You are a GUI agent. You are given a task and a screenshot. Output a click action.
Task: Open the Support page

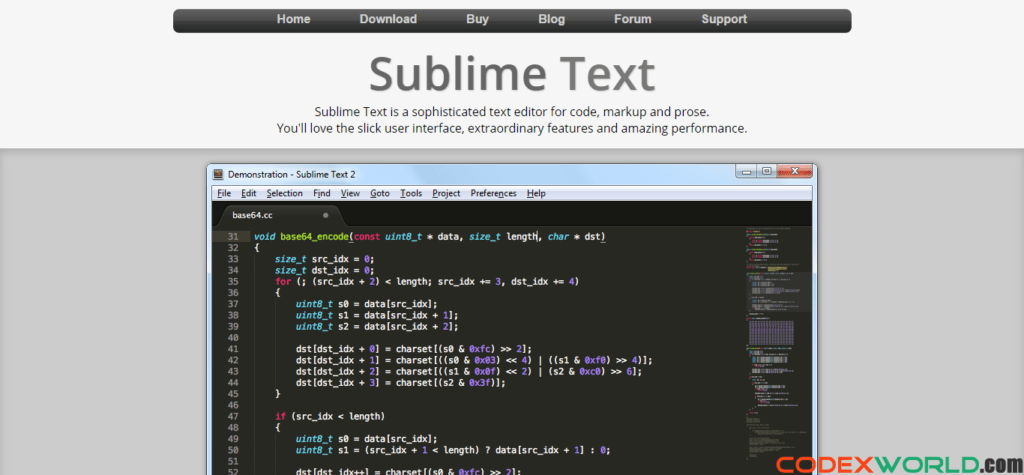click(724, 20)
